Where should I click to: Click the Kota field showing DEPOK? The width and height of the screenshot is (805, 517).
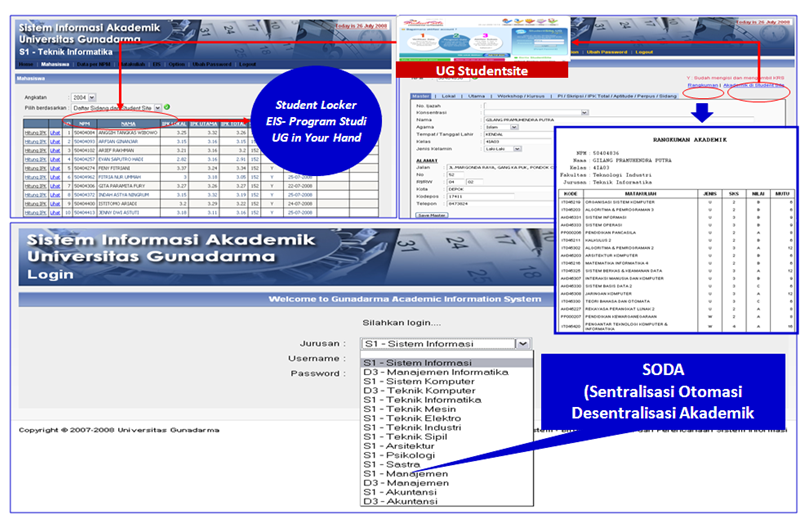tap(501, 189)
